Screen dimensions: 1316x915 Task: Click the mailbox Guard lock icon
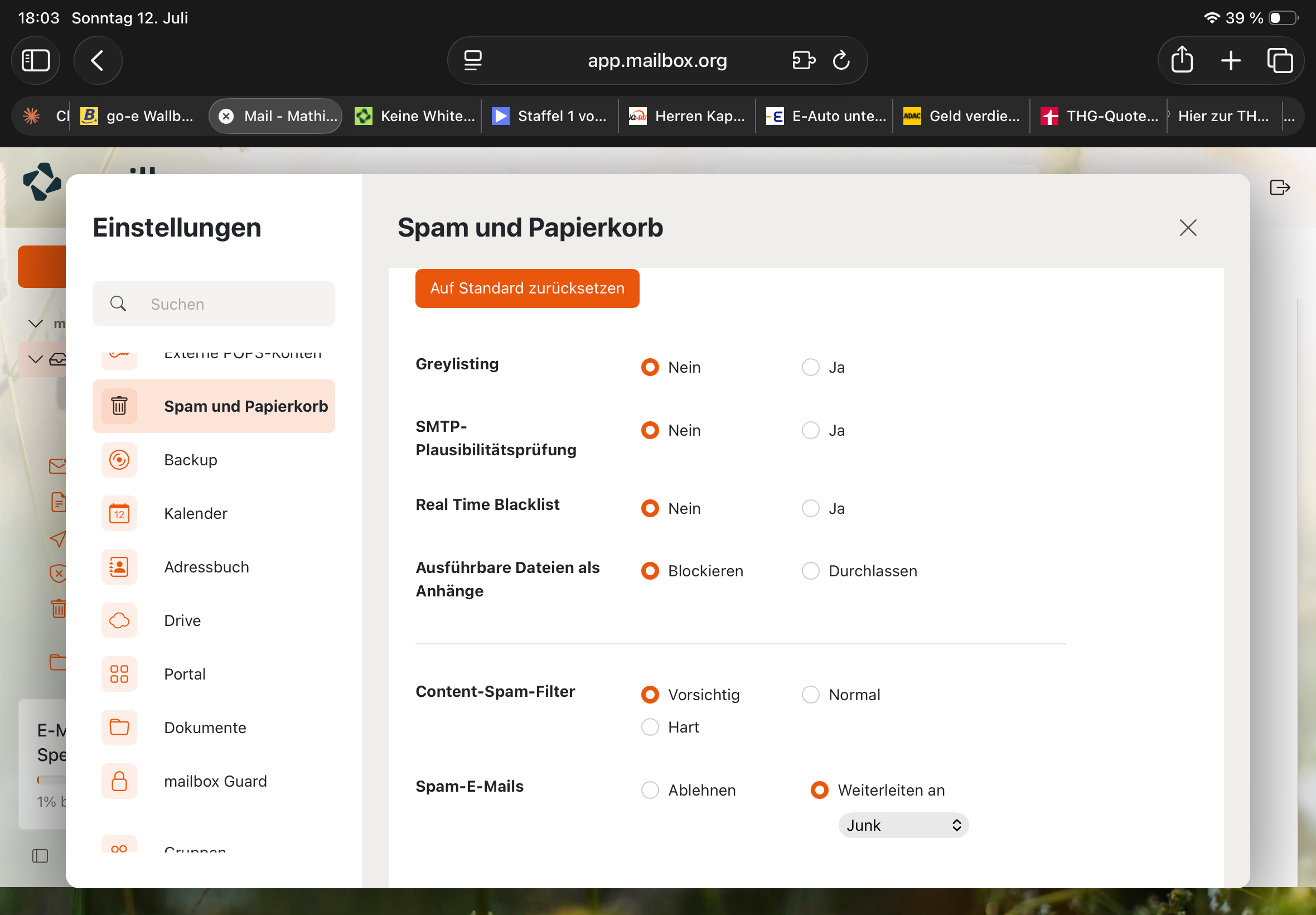coord(119,781)
